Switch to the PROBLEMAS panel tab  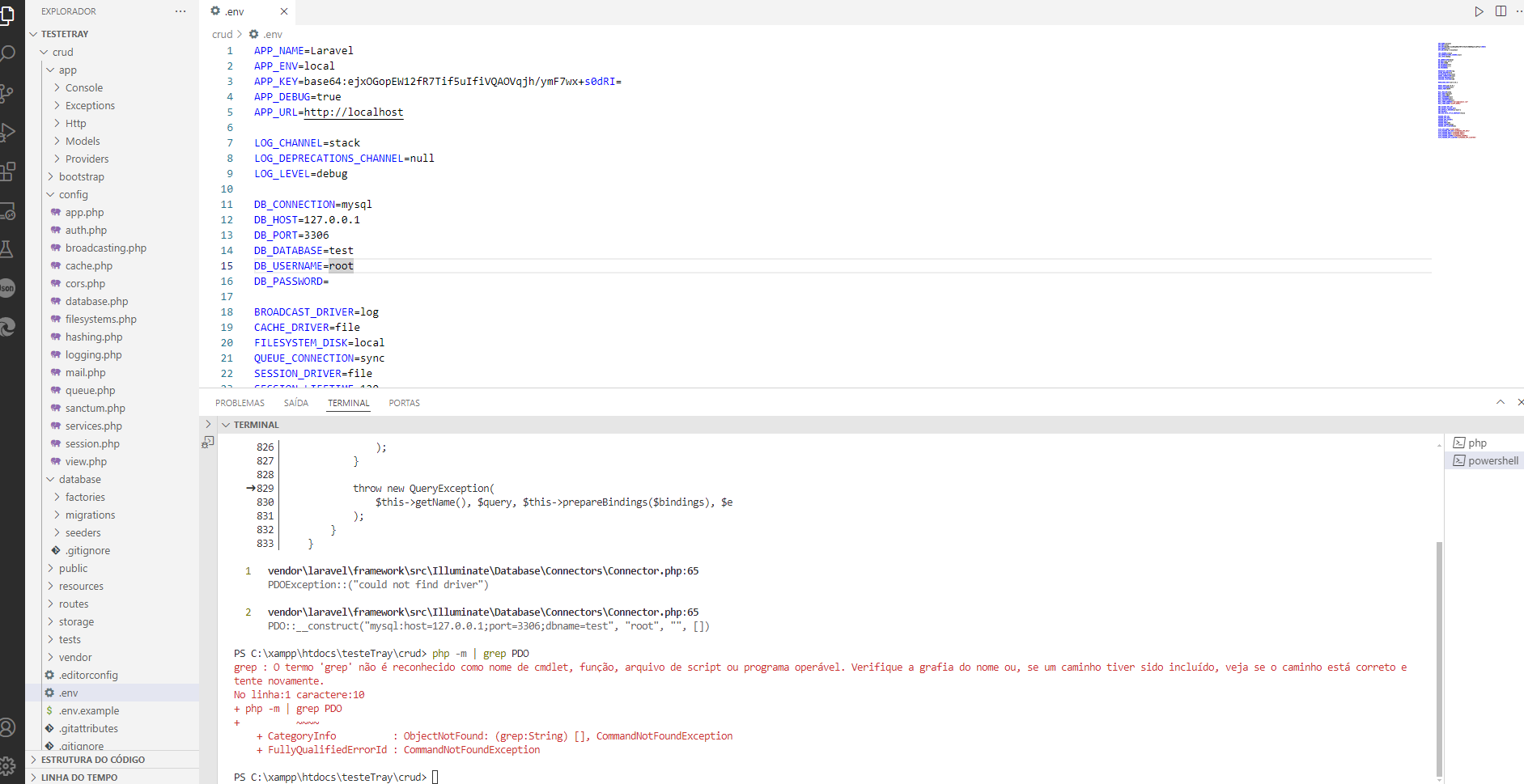pos(240,403)
